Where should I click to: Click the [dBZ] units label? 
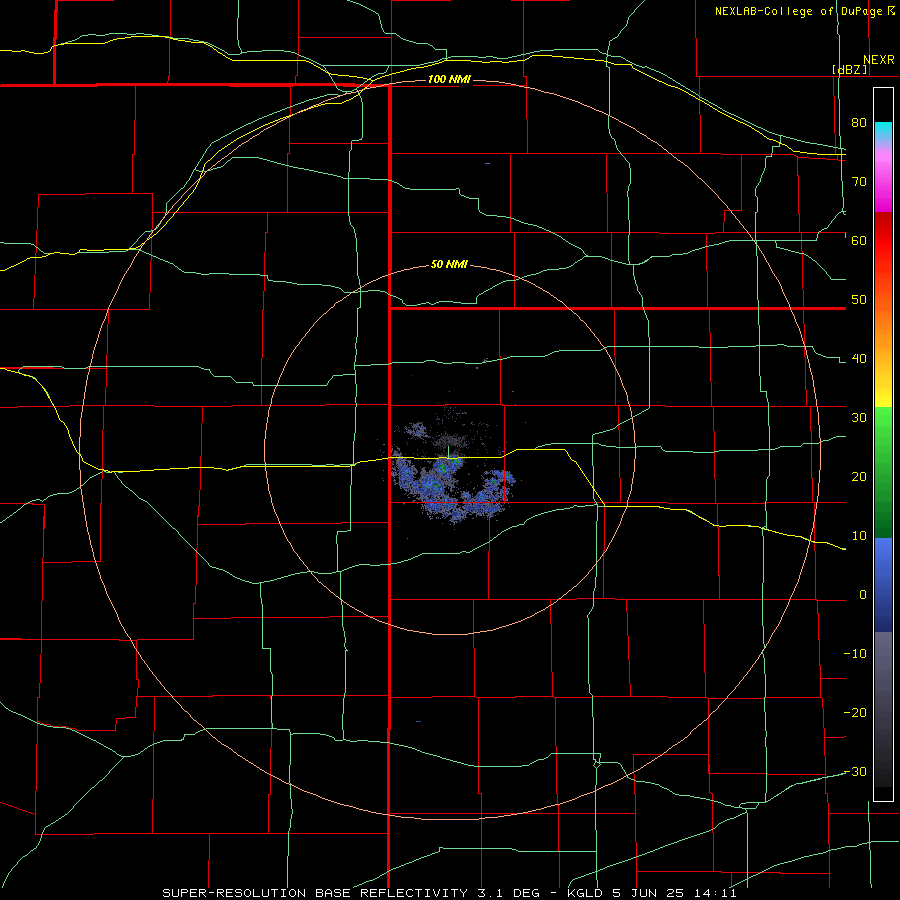pyautogui.click(x=849, y=69)
